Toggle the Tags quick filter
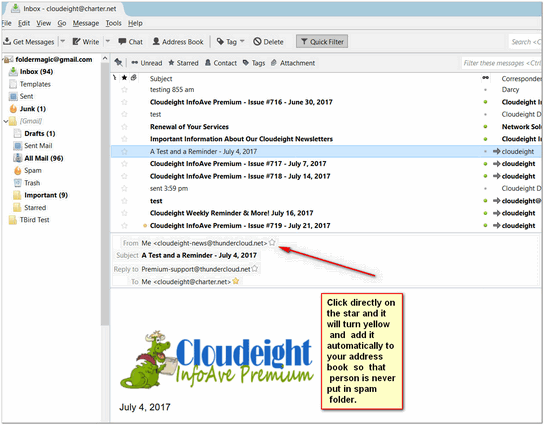 point(254,63)
